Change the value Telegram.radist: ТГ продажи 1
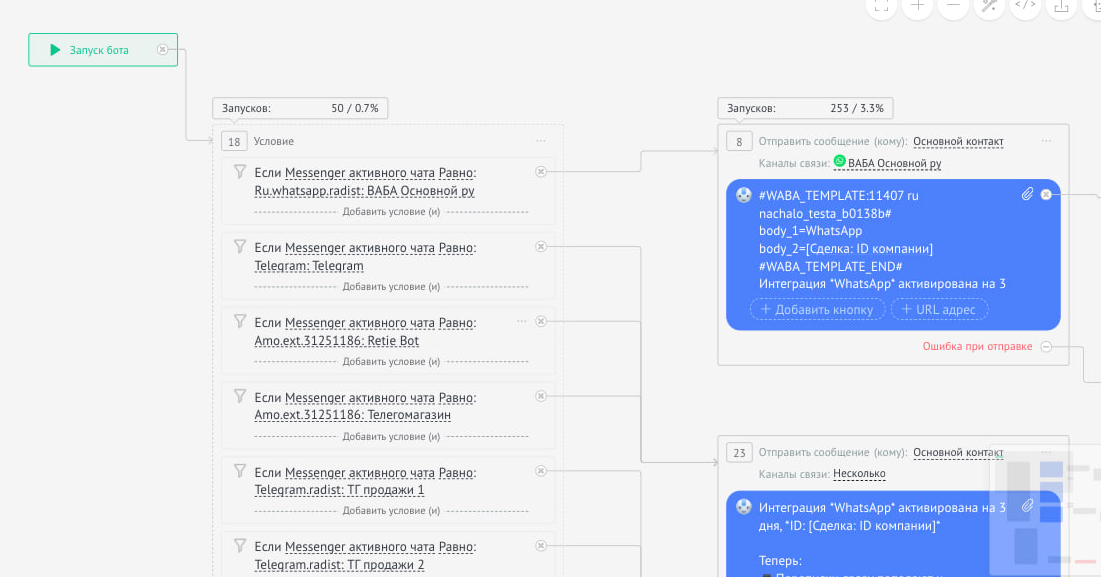 339,490
